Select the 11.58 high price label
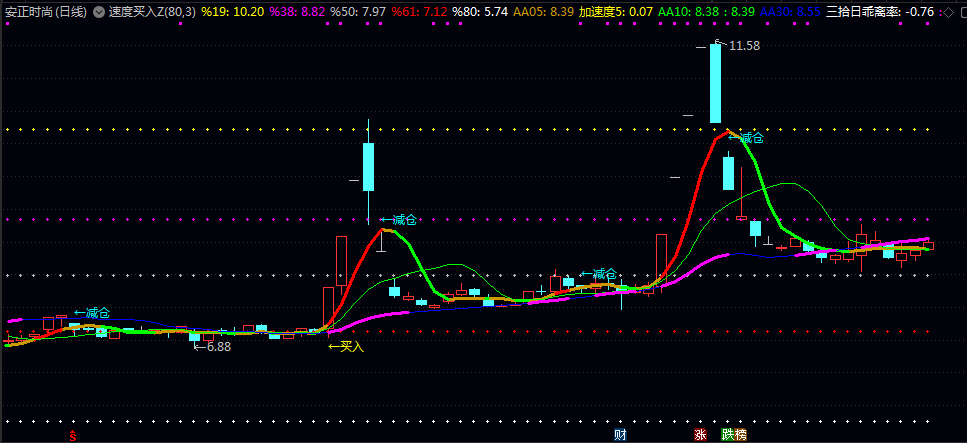The width and height of the screenshot is (967, 443). click(744, 46)
